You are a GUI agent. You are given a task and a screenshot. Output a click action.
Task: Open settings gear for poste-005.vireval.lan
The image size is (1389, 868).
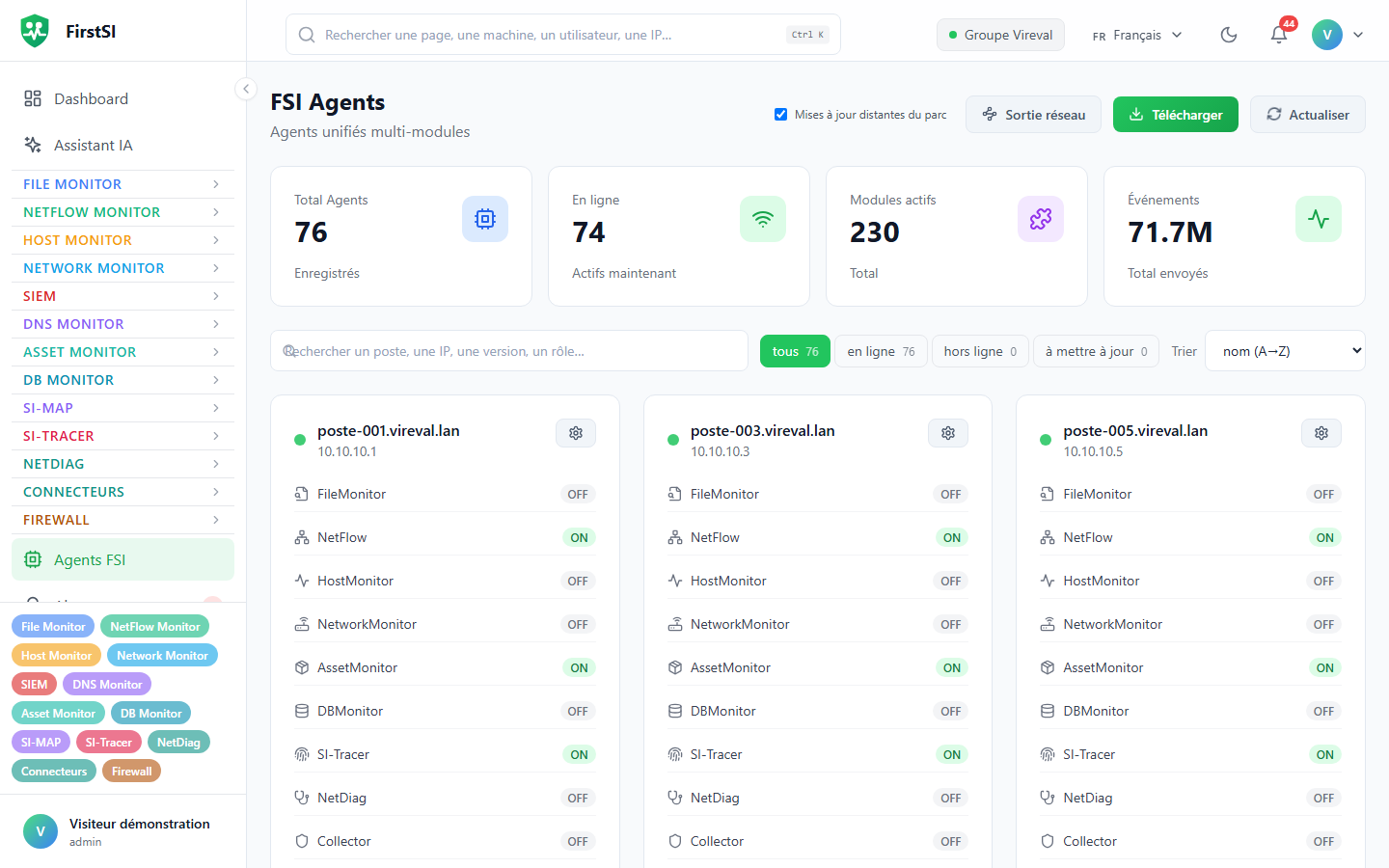(1321, 433)
